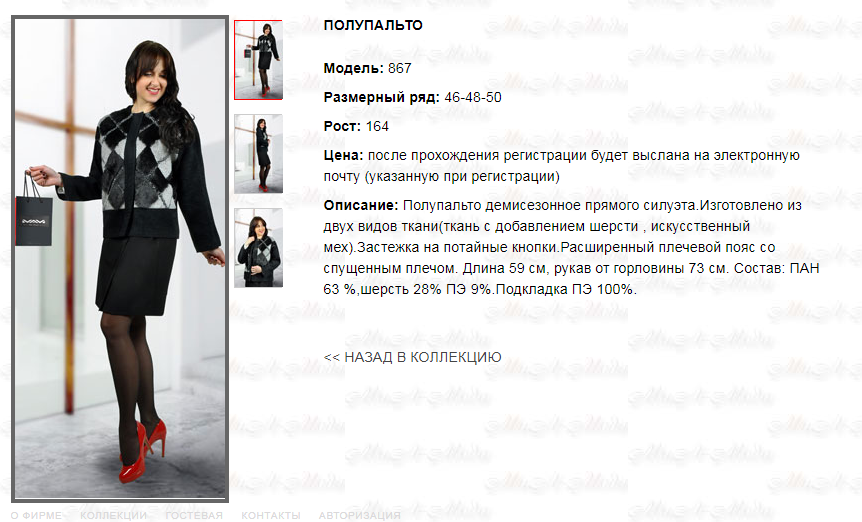The height and width of the screenshot is (522, 862).
Task: Click the Описание label
Action: (361, 206)
